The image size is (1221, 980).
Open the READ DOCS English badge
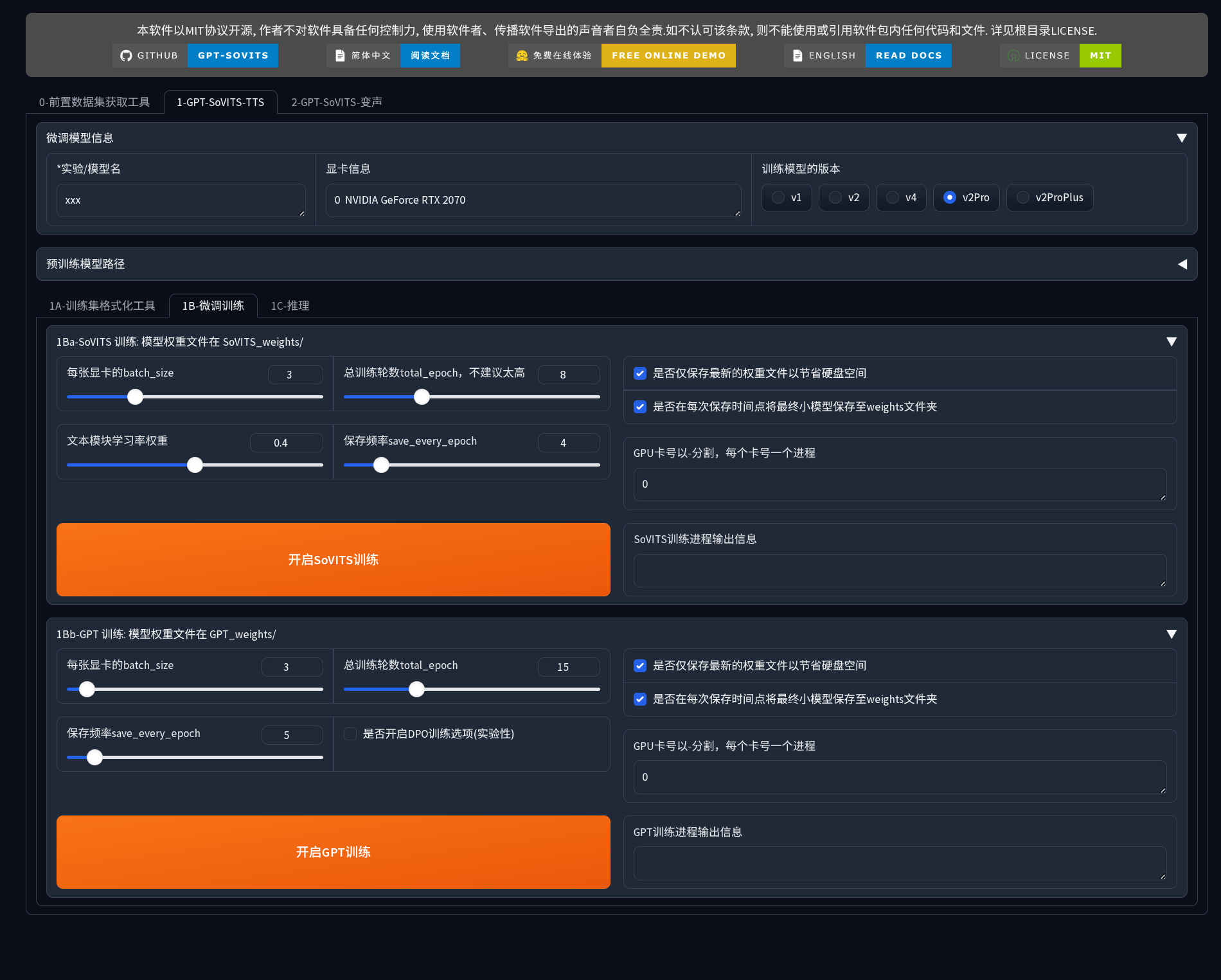[908, 56]
